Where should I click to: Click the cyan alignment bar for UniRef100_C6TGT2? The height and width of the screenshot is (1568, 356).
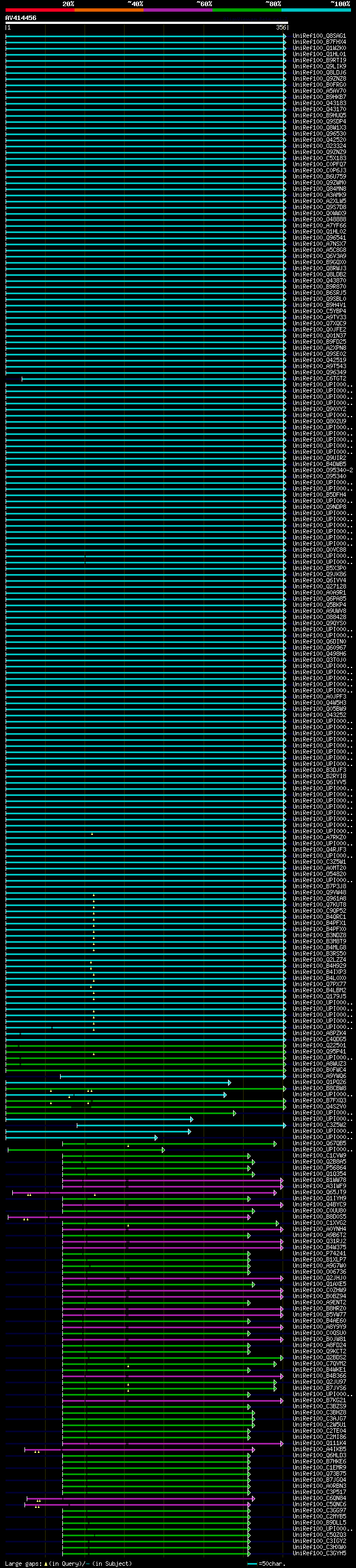pyautogui.click(x=154, y=379)
